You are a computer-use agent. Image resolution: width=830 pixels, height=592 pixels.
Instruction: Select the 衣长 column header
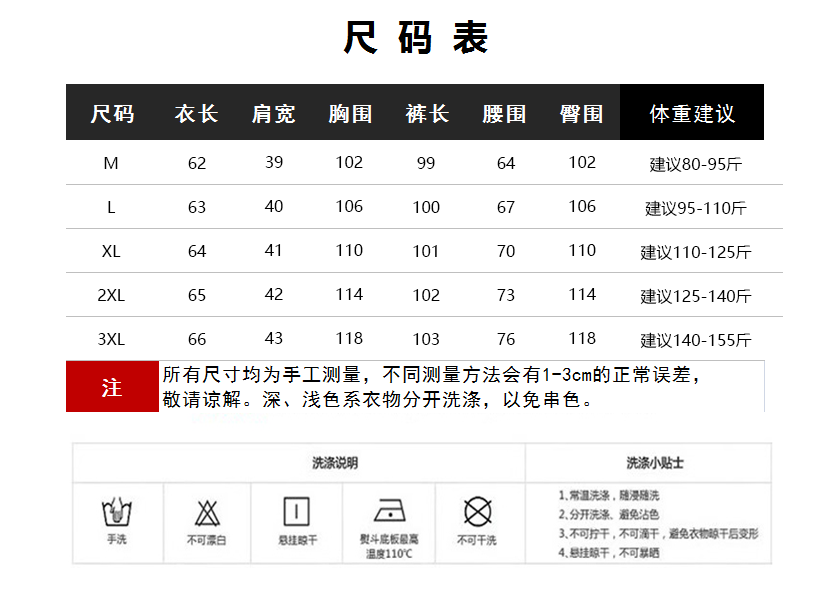tap(196, 114)
